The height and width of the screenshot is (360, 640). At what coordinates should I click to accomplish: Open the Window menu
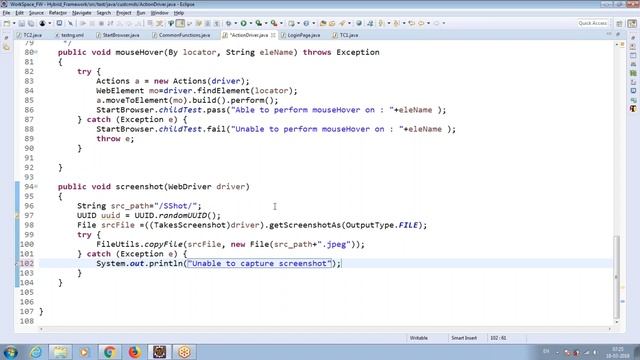click(160, 13)
